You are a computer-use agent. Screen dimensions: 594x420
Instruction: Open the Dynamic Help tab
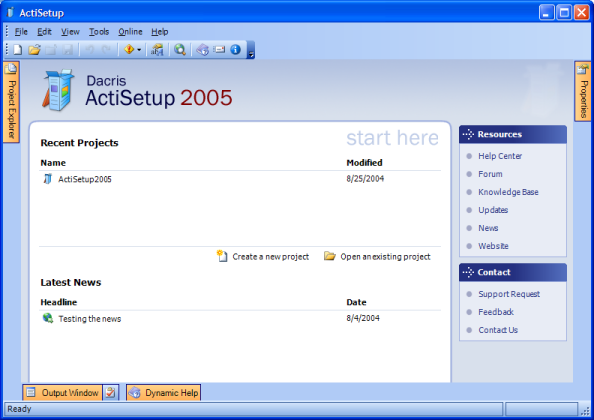coord(163,393)
